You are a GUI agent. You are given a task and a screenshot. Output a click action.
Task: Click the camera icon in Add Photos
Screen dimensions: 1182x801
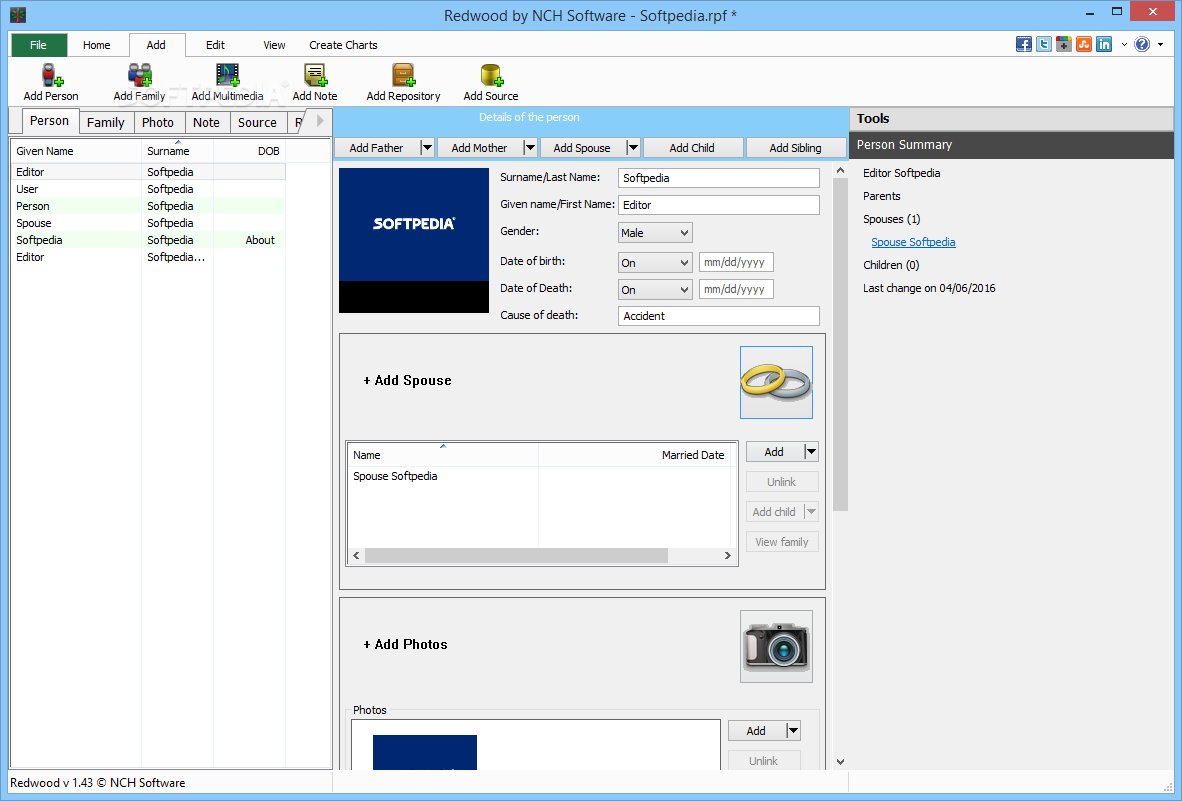(776, 647)
